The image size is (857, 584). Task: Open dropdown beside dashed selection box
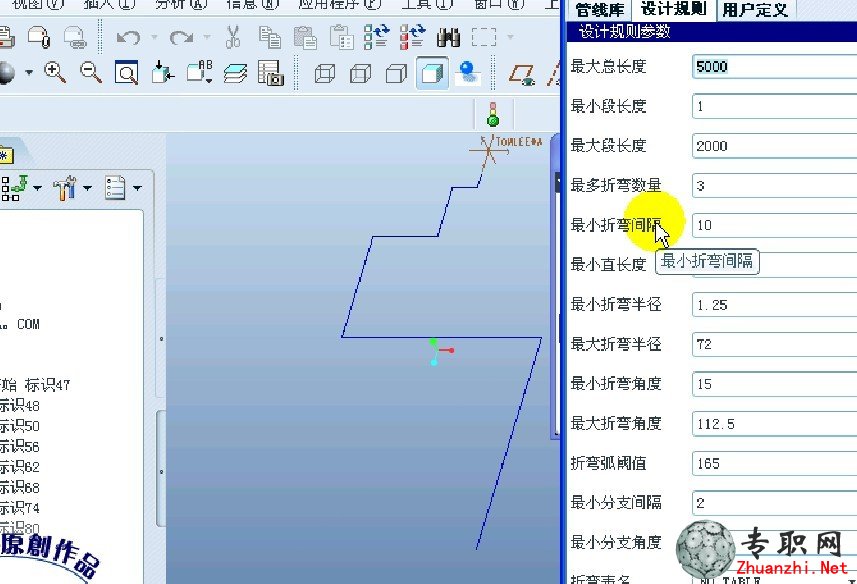pyautogui.click(x=510, y=37)
